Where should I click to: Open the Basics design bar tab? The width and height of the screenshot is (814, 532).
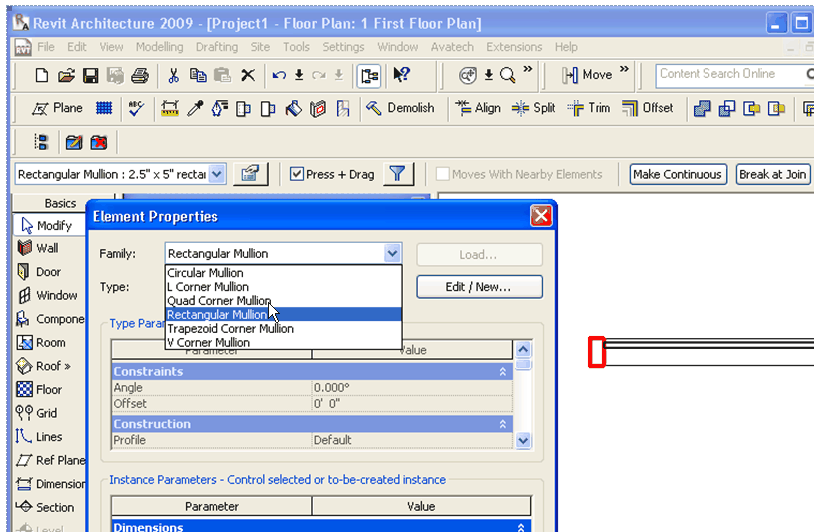point(60,203)
